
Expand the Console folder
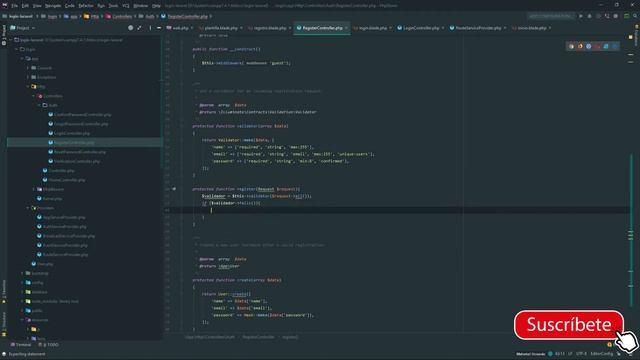coord(28,68)
